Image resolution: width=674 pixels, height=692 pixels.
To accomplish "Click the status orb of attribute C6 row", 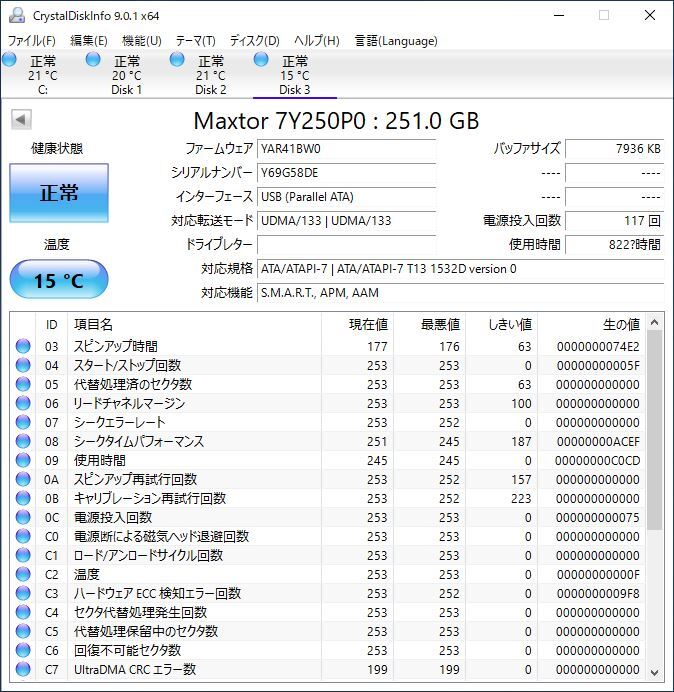I will coord(23,650).
